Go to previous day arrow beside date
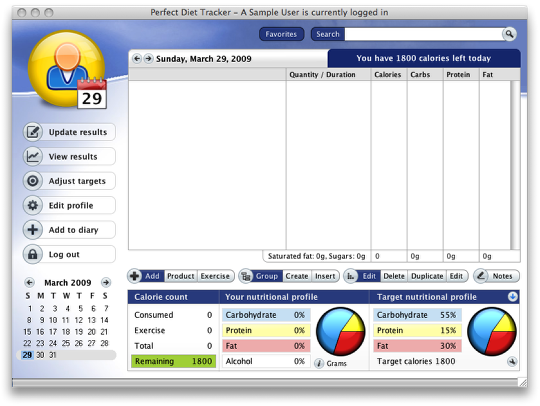Image resolution: width=540 pixels, height=406 pixels. click(x=137, y=59)
